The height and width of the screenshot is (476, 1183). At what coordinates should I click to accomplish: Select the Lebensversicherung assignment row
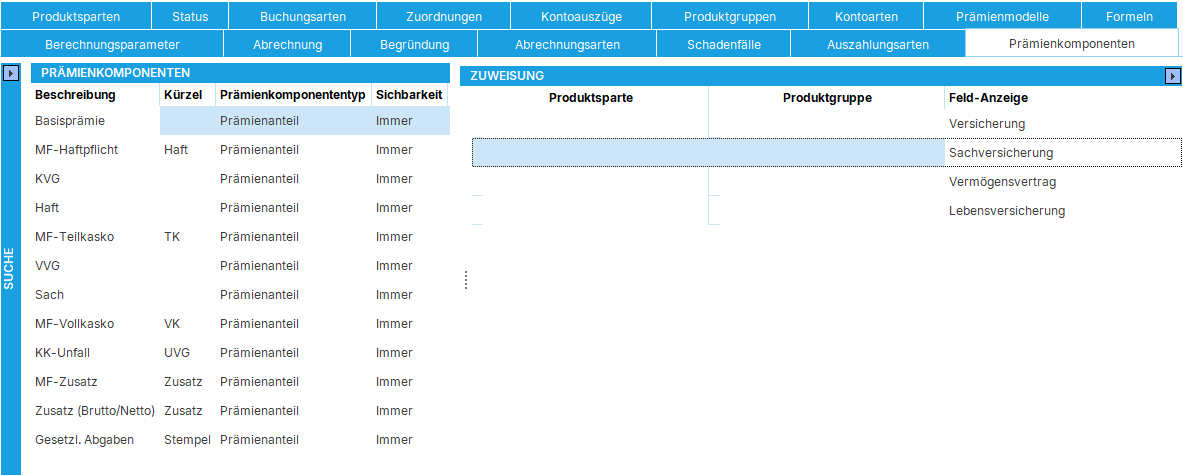pos(1006,211)
